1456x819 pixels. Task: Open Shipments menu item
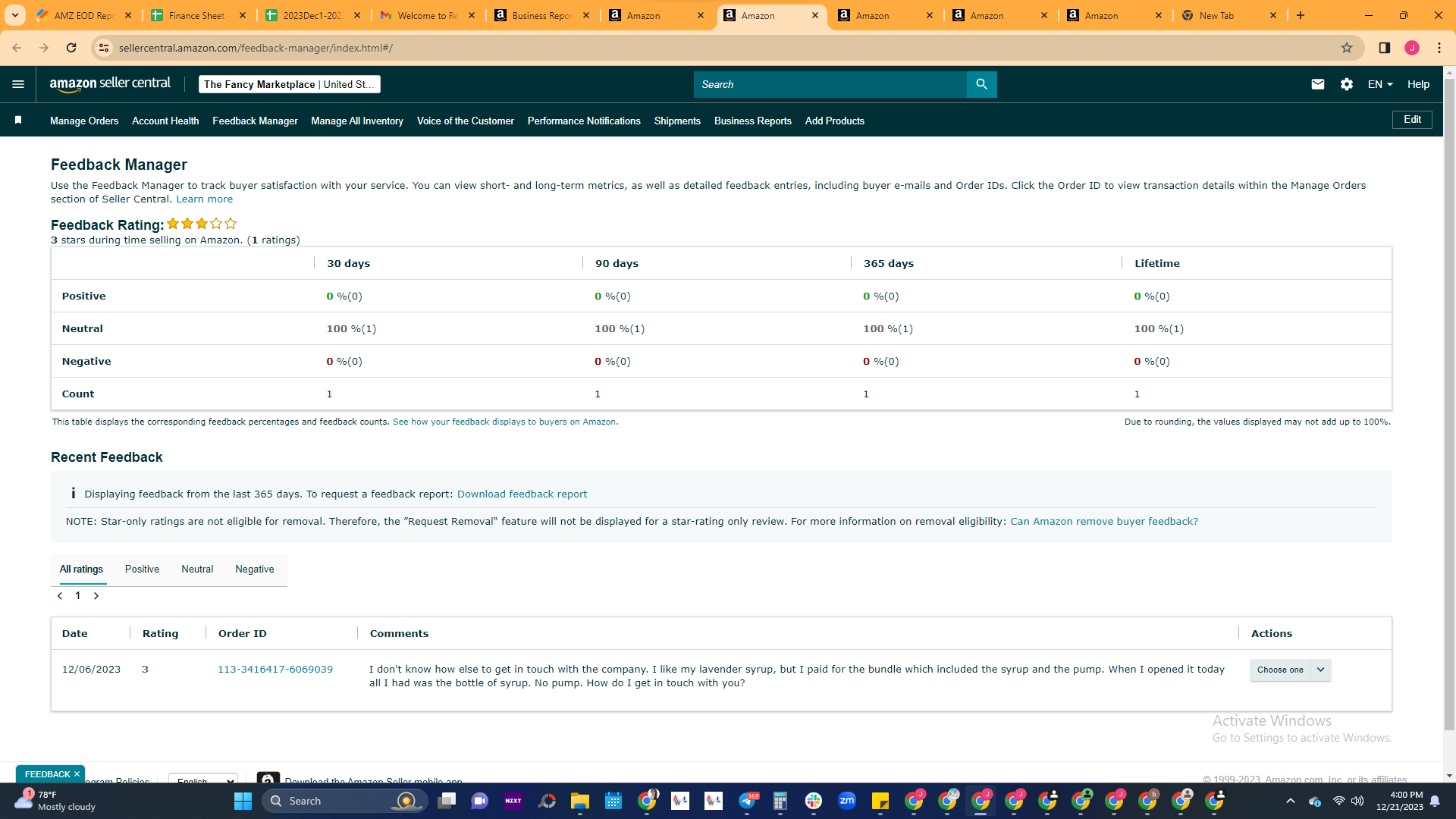[677, 121]
